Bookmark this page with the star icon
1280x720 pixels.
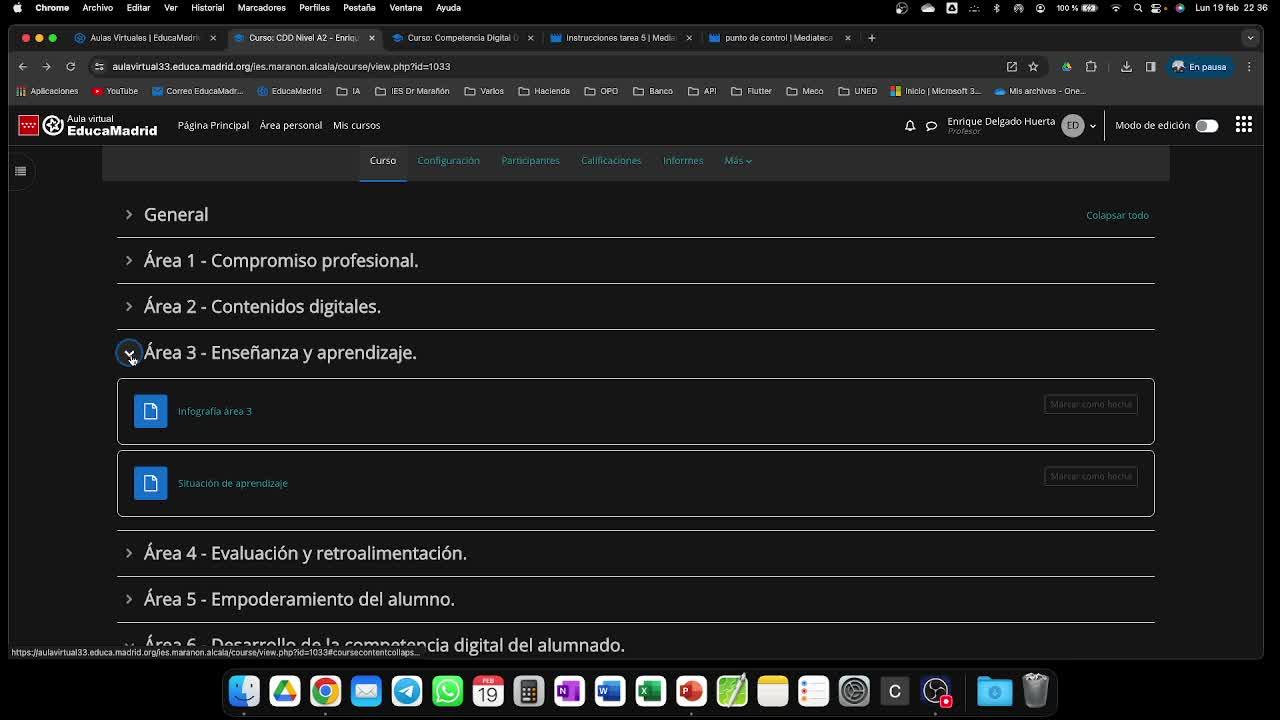coord(1033,67)
